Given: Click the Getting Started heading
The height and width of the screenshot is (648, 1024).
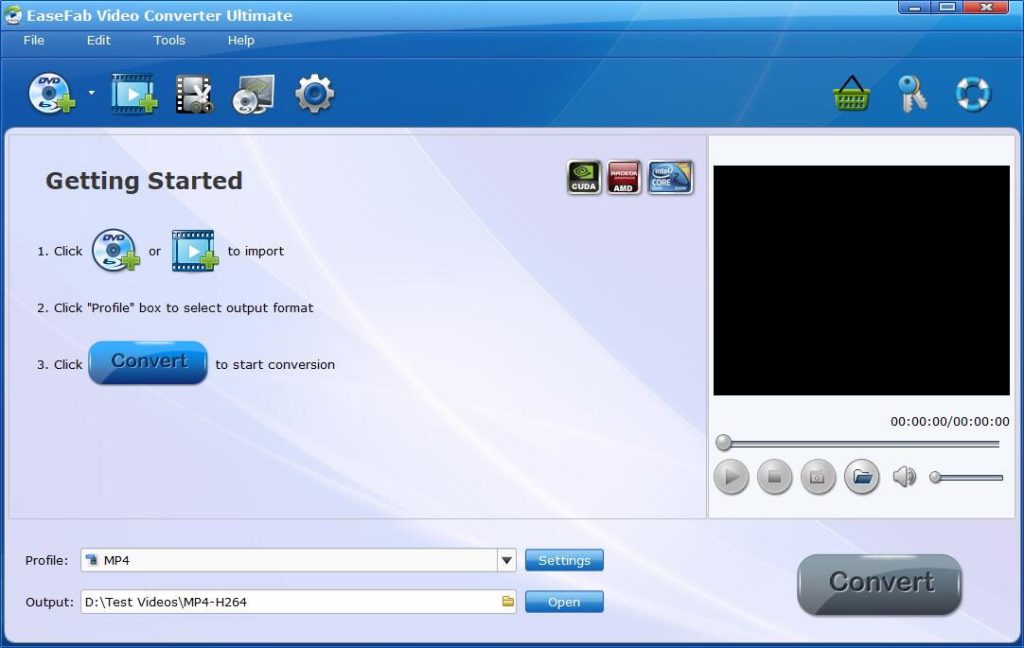Looking at the screenshot, I should tap(144, 180).
